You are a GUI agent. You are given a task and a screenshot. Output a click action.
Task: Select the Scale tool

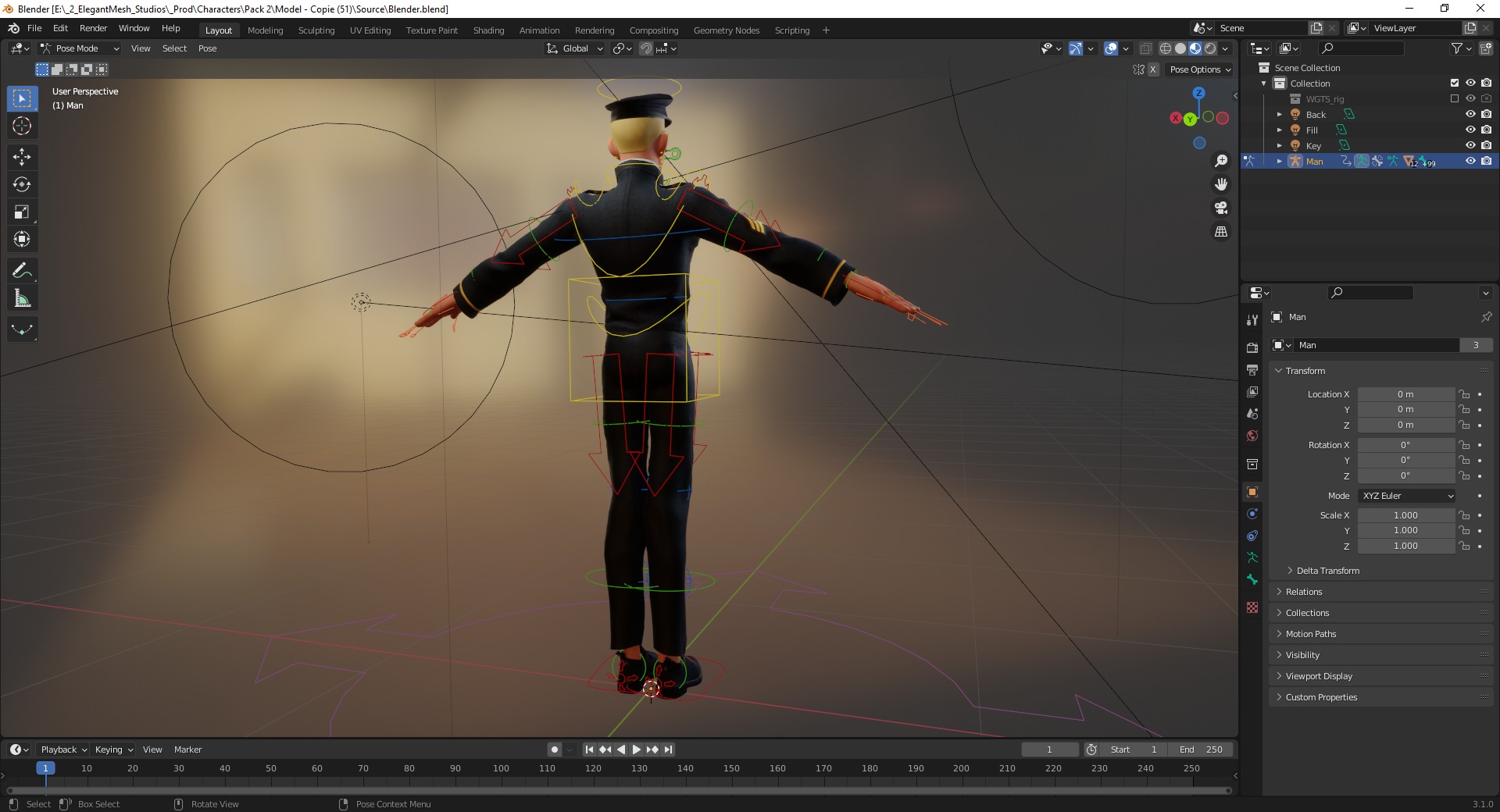pyautogui.click(x=22, y=212)
